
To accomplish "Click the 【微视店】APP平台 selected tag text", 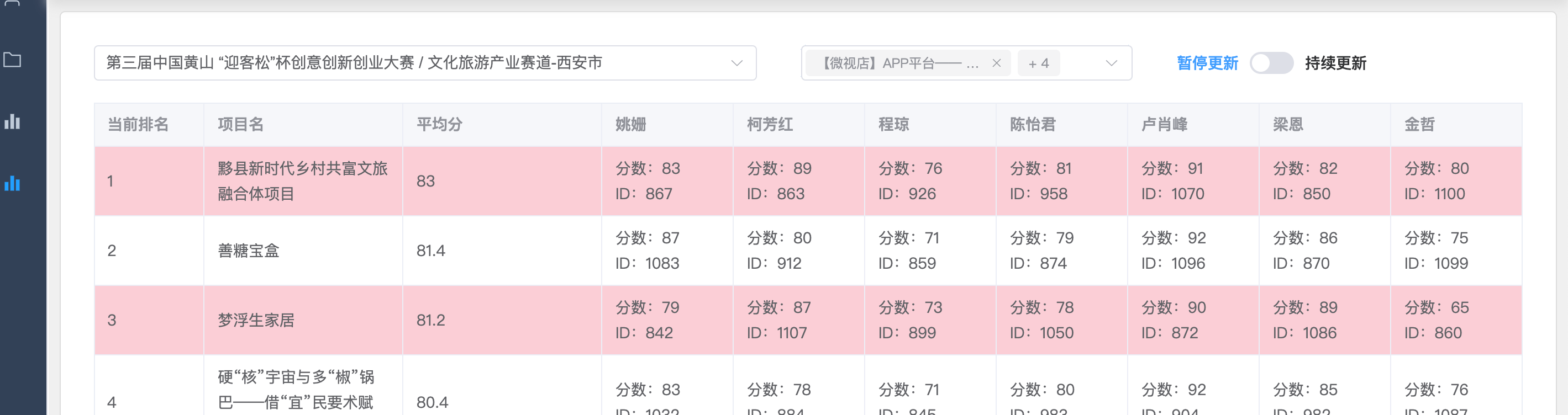I will tap(899, 63).
